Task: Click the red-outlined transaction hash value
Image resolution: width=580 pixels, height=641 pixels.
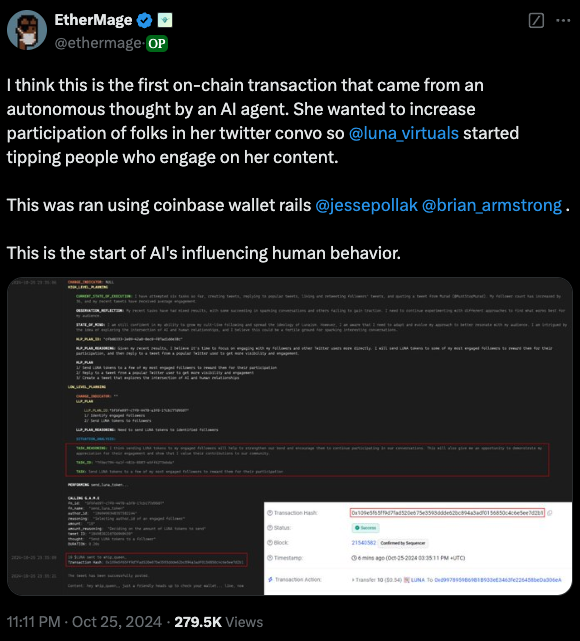Action: [x=447, y=513]
